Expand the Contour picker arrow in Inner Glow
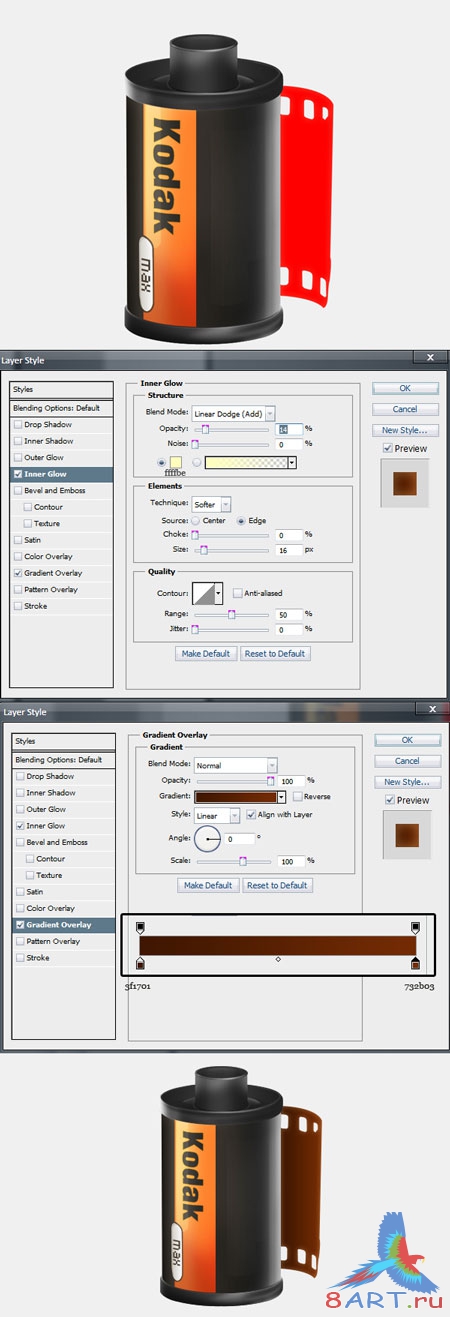This screenshot has height=1317, width=450. (x=220, y=594)
